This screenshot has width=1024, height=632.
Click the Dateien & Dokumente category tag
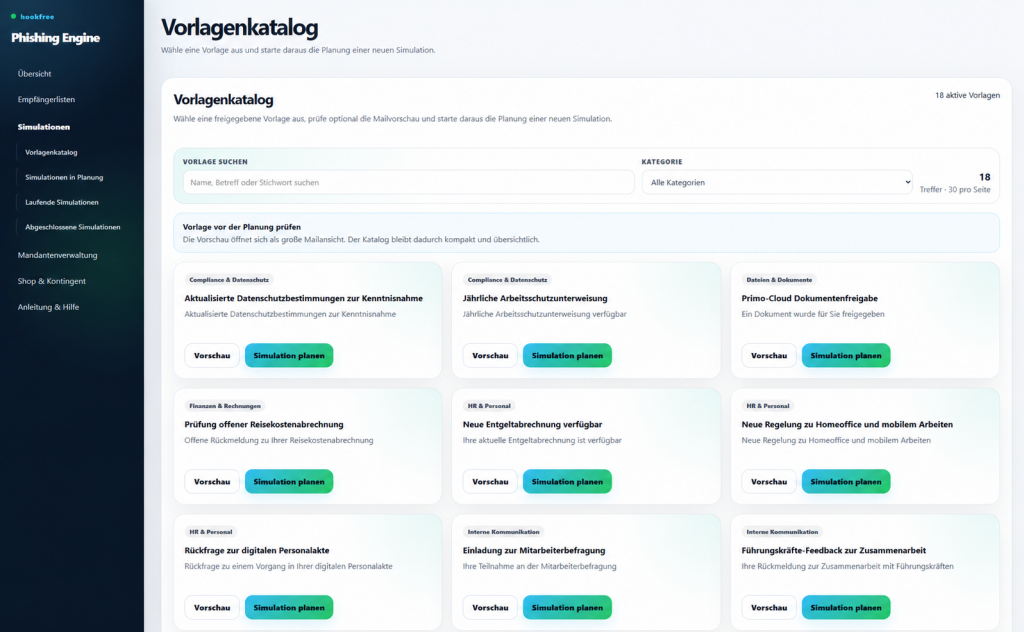[779, 279]
